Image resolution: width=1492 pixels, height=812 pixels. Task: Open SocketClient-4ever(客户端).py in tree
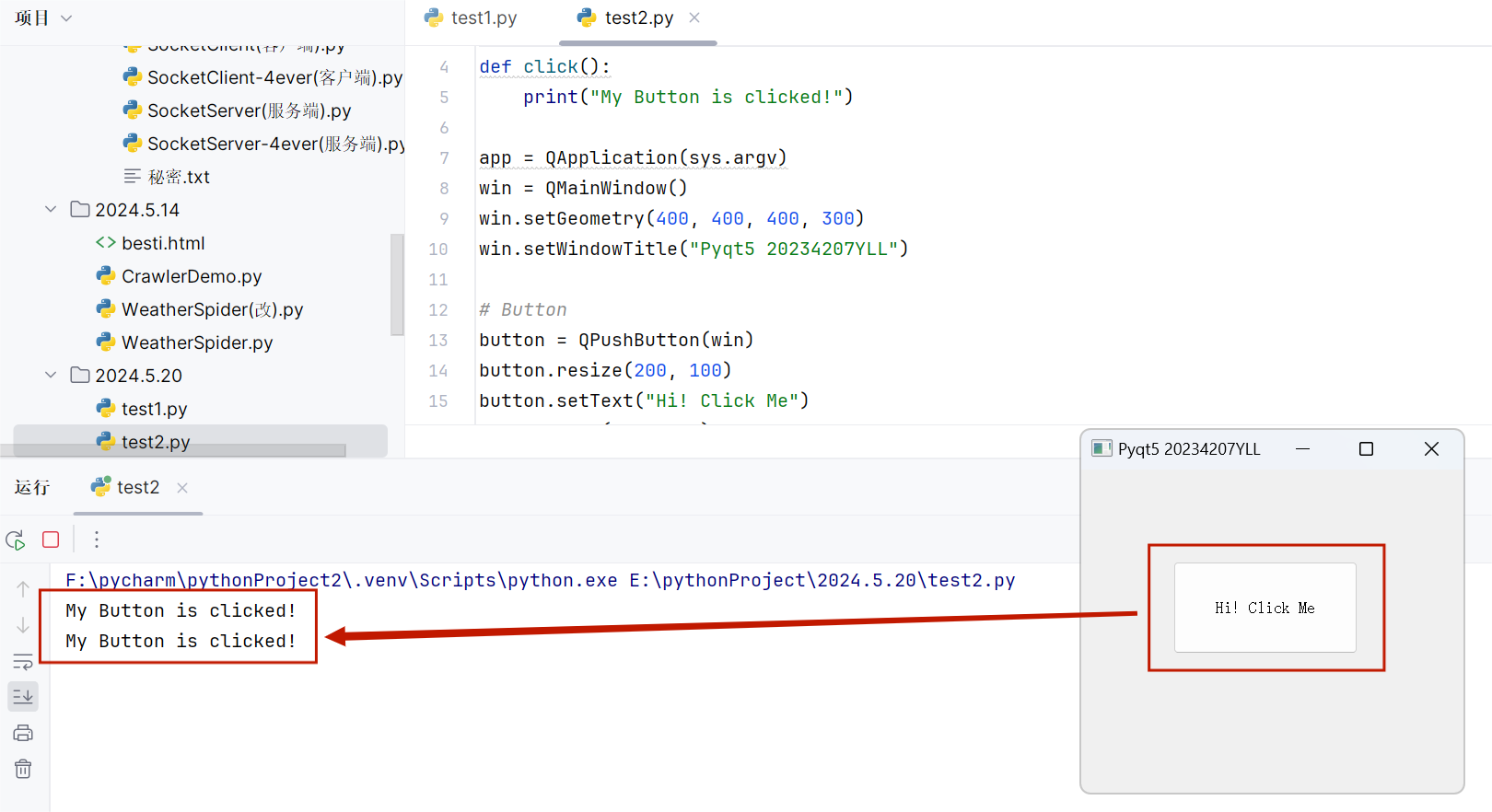point(263,77)
